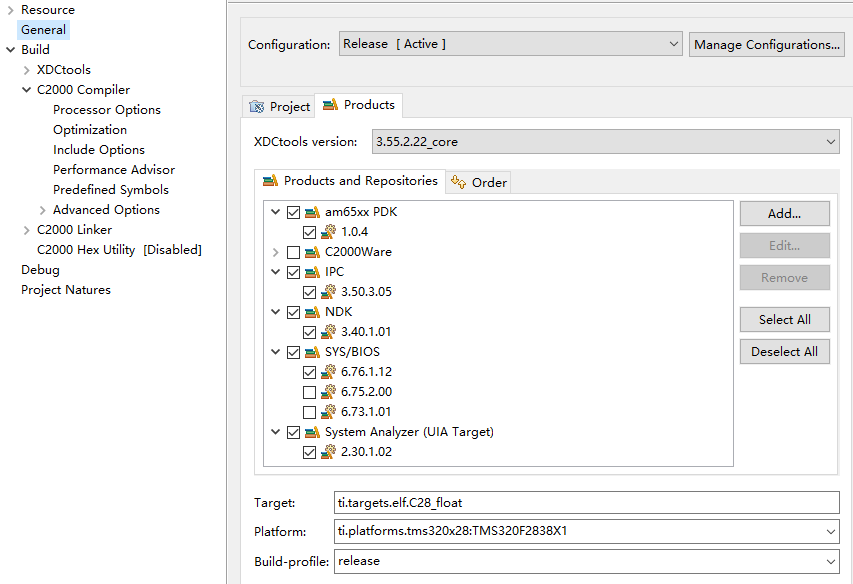Uncheck the NDK product checkbox

(293, 312)
